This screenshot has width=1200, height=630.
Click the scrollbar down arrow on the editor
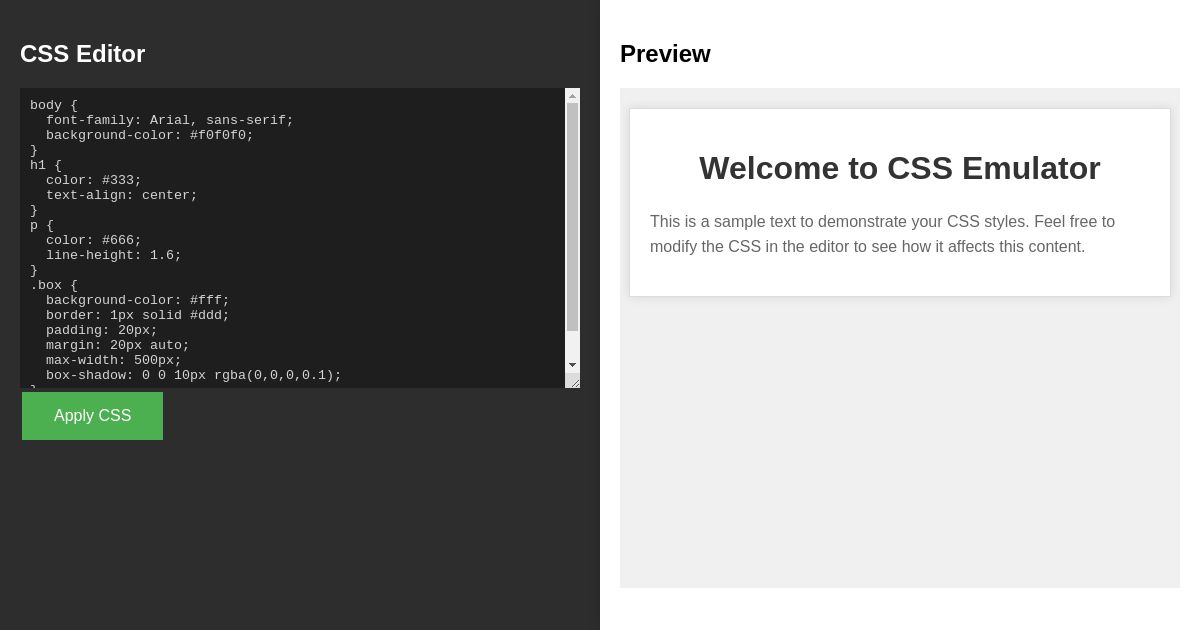tap(572, 365)
